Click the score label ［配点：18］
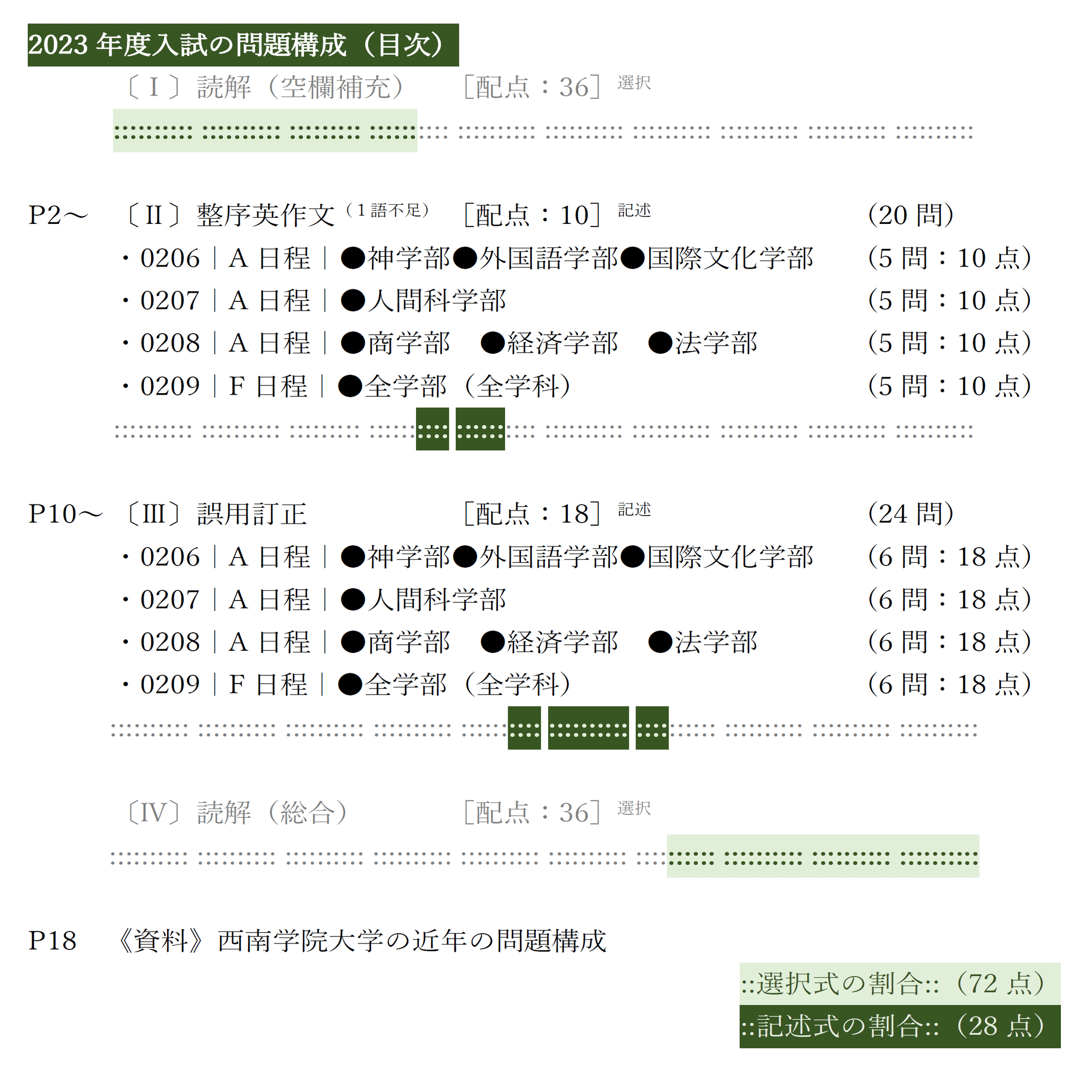Screen dimensions: 1092x1092 [x=532, y=514]
